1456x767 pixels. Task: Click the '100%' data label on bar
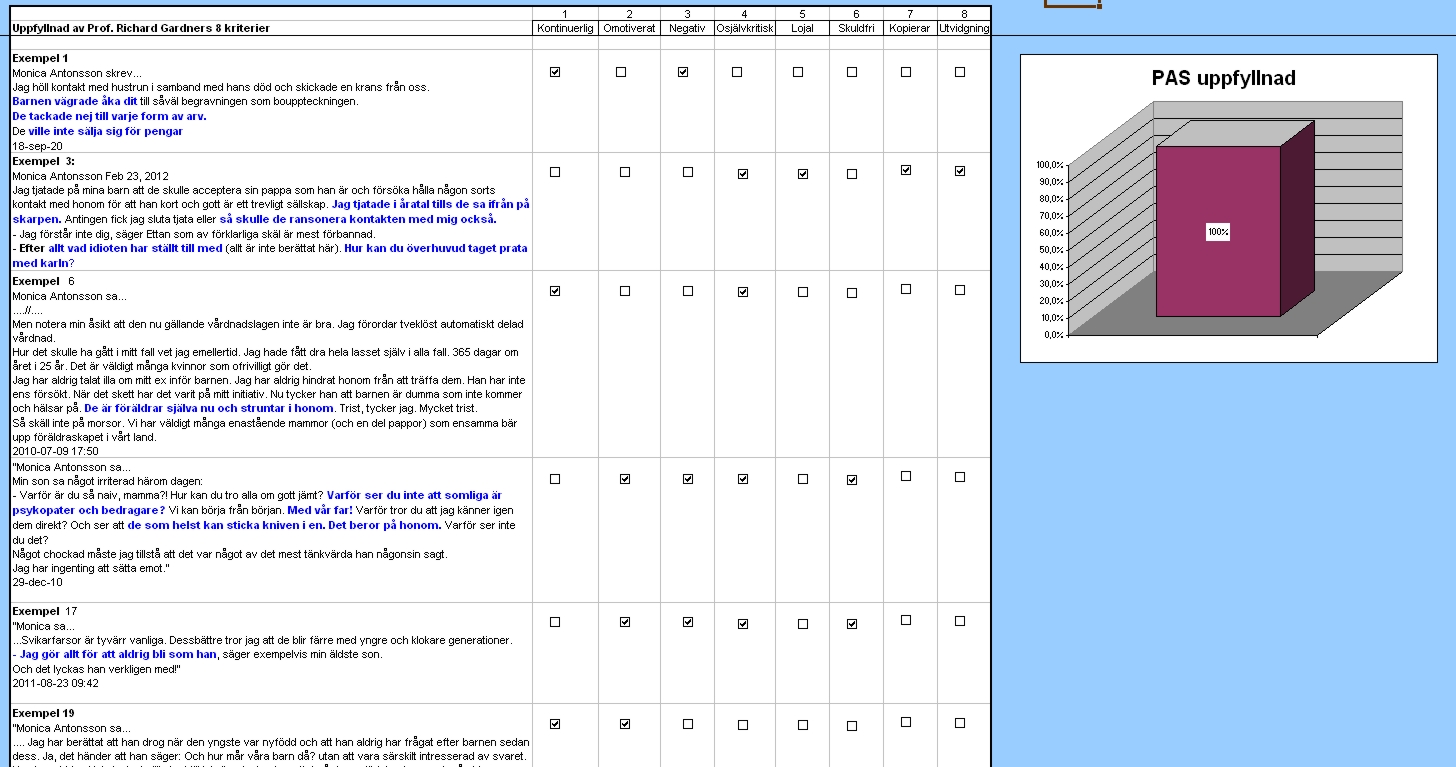1218,232
